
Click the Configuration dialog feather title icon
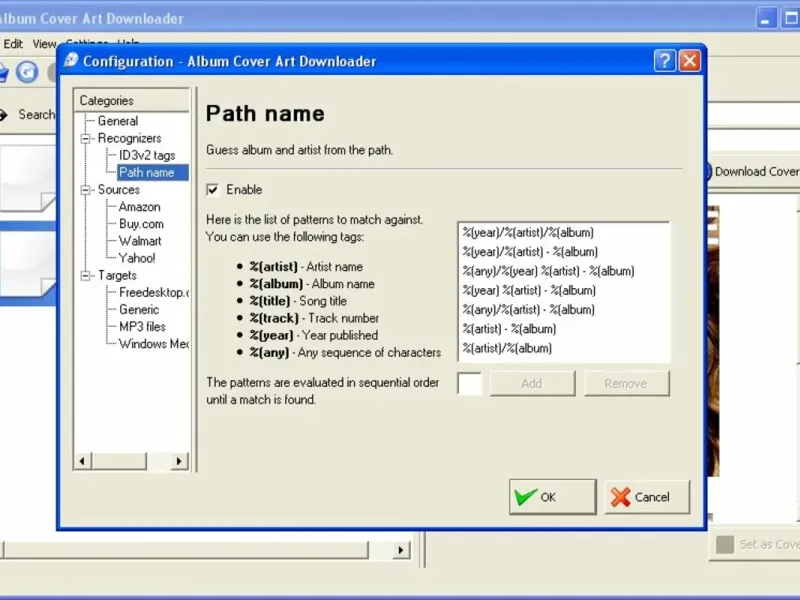(71, 61)
